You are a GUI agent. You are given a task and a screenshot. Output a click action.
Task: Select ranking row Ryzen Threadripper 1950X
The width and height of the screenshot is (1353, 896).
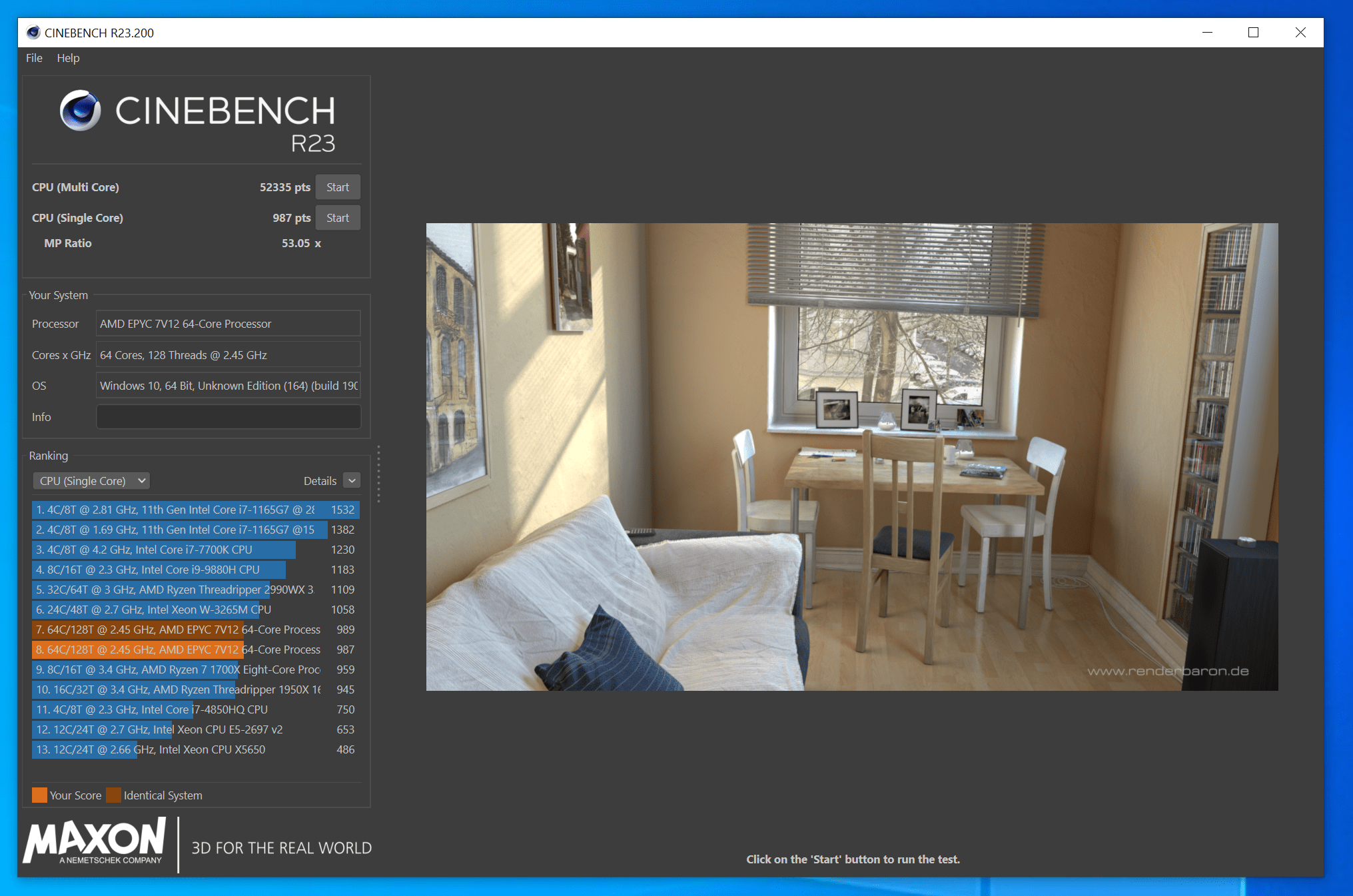[x=196, y=689]
